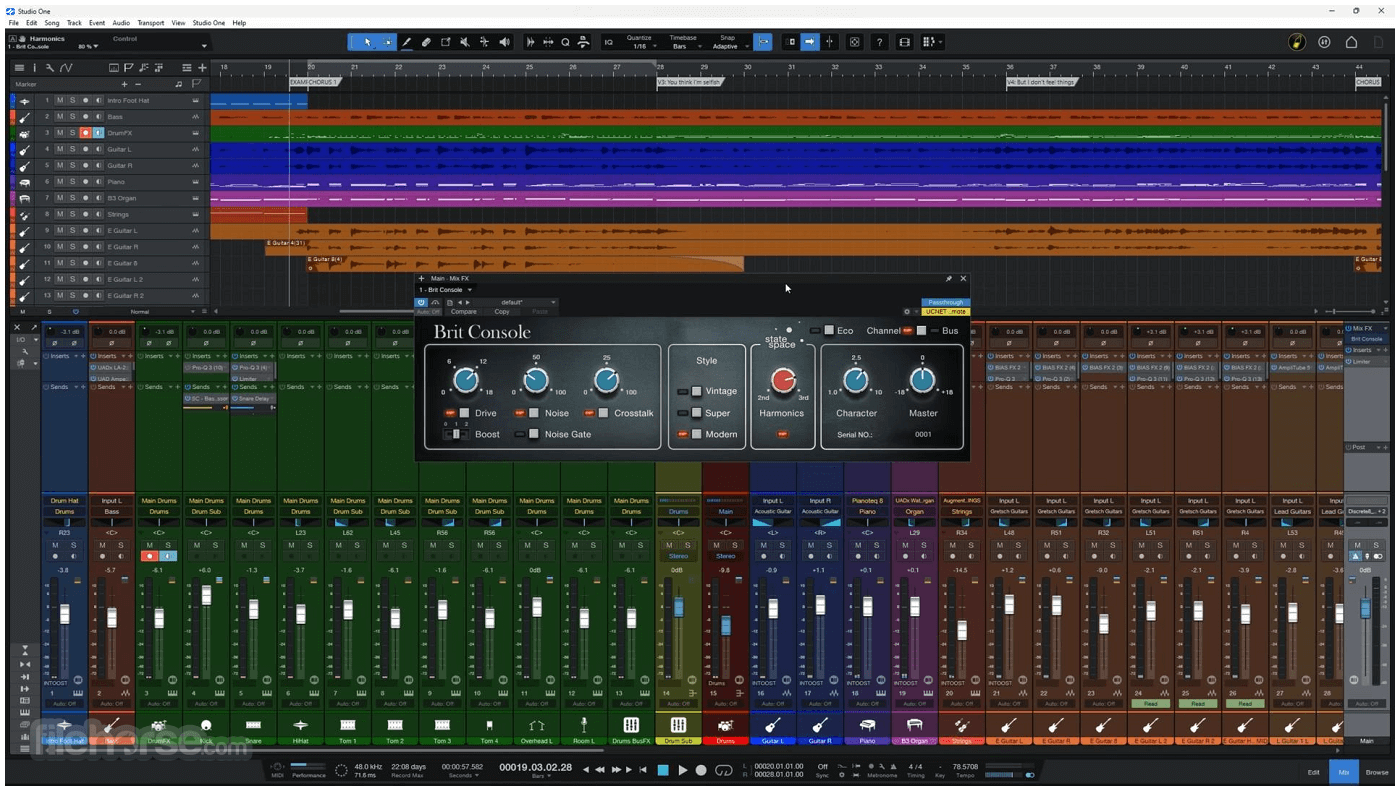This screenshot has height=791, width=1400.
Task: Click the Compare button in Brit Console
Action: click(464, 311)
